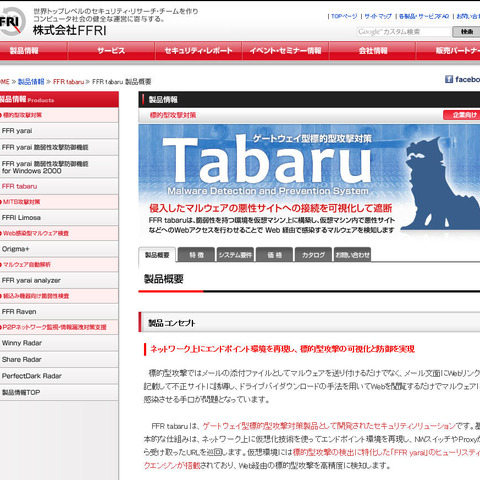The height and width of the screenshot is (480, 480).
Task: Click the 標的型攻撃対策 sidebar category
Action: coord(59,115)
